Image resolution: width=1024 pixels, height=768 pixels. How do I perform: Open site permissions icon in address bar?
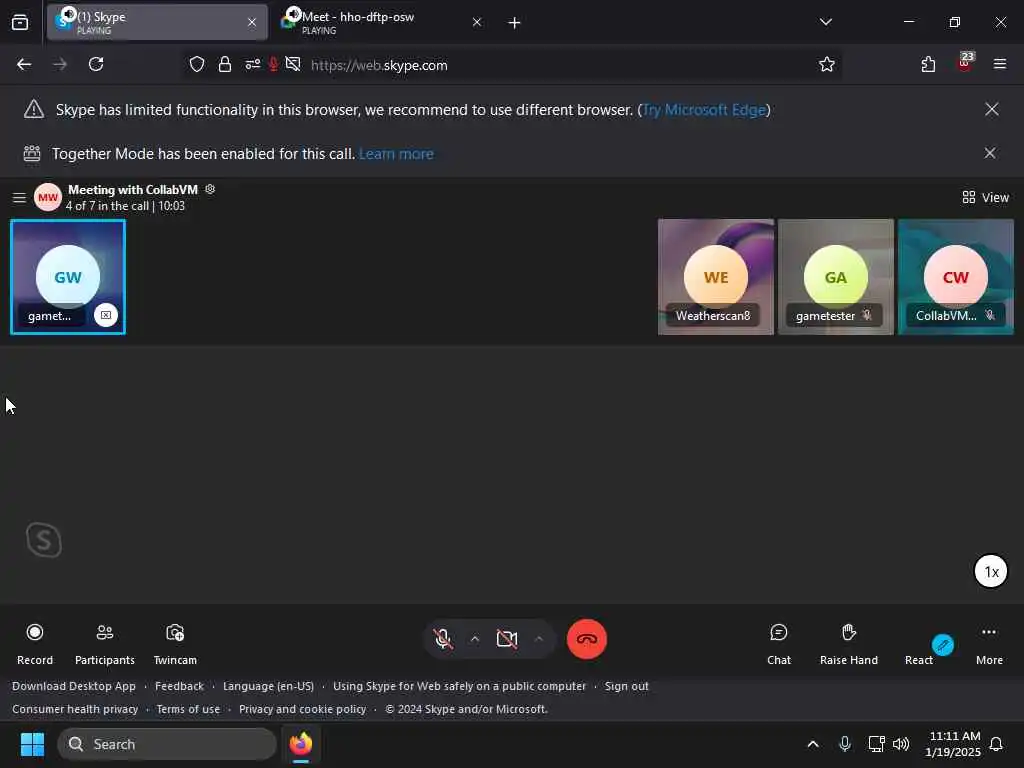[253, 64]
